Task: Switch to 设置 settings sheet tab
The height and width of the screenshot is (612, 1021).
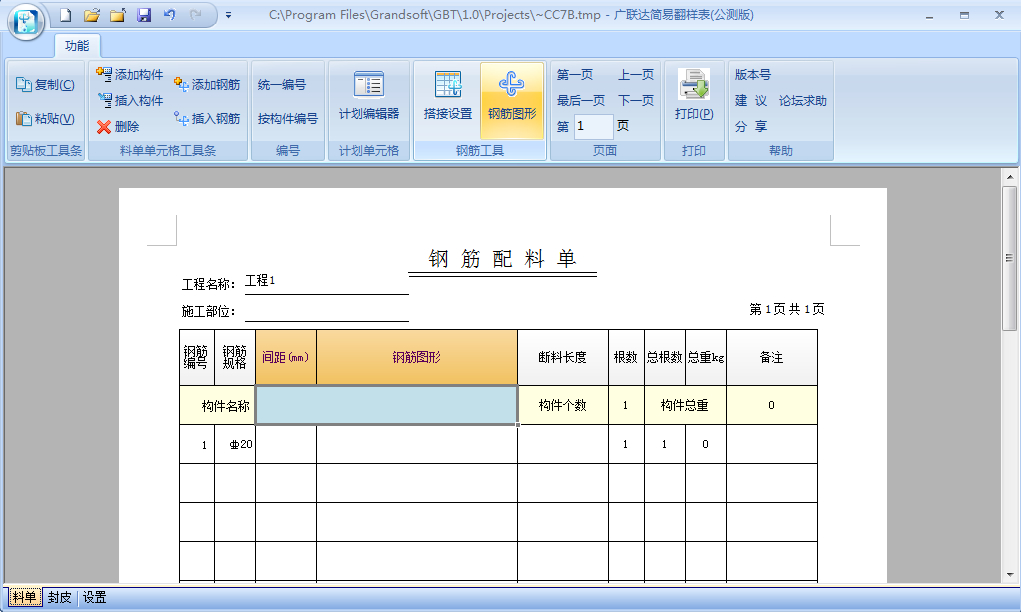Action: point(94,597)
